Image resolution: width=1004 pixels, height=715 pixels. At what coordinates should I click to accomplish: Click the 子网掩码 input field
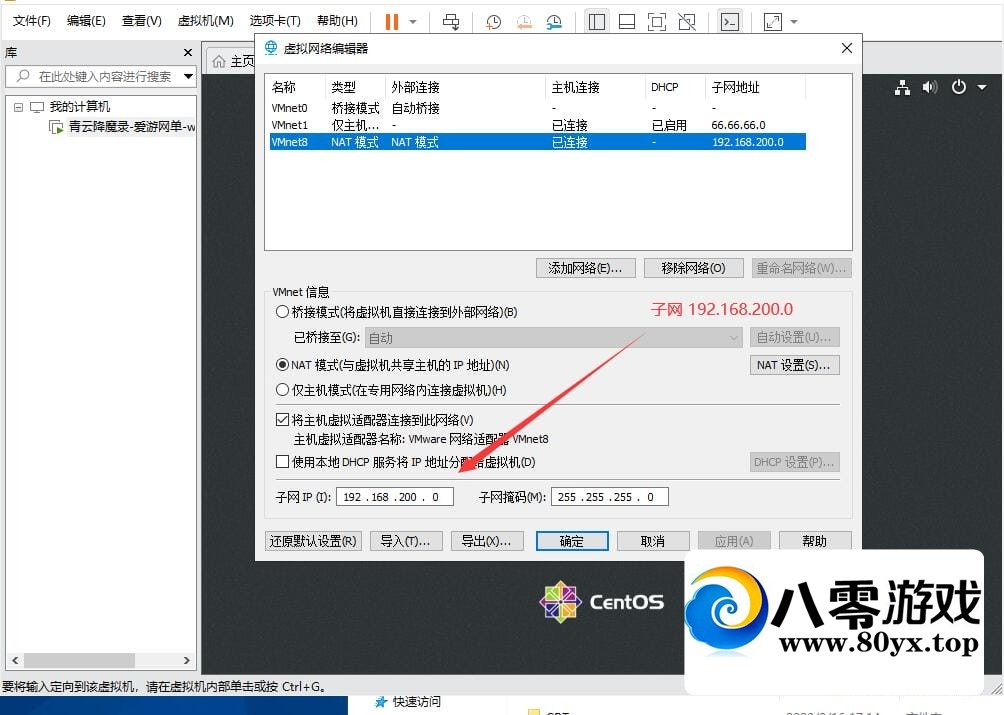(610, 497)
